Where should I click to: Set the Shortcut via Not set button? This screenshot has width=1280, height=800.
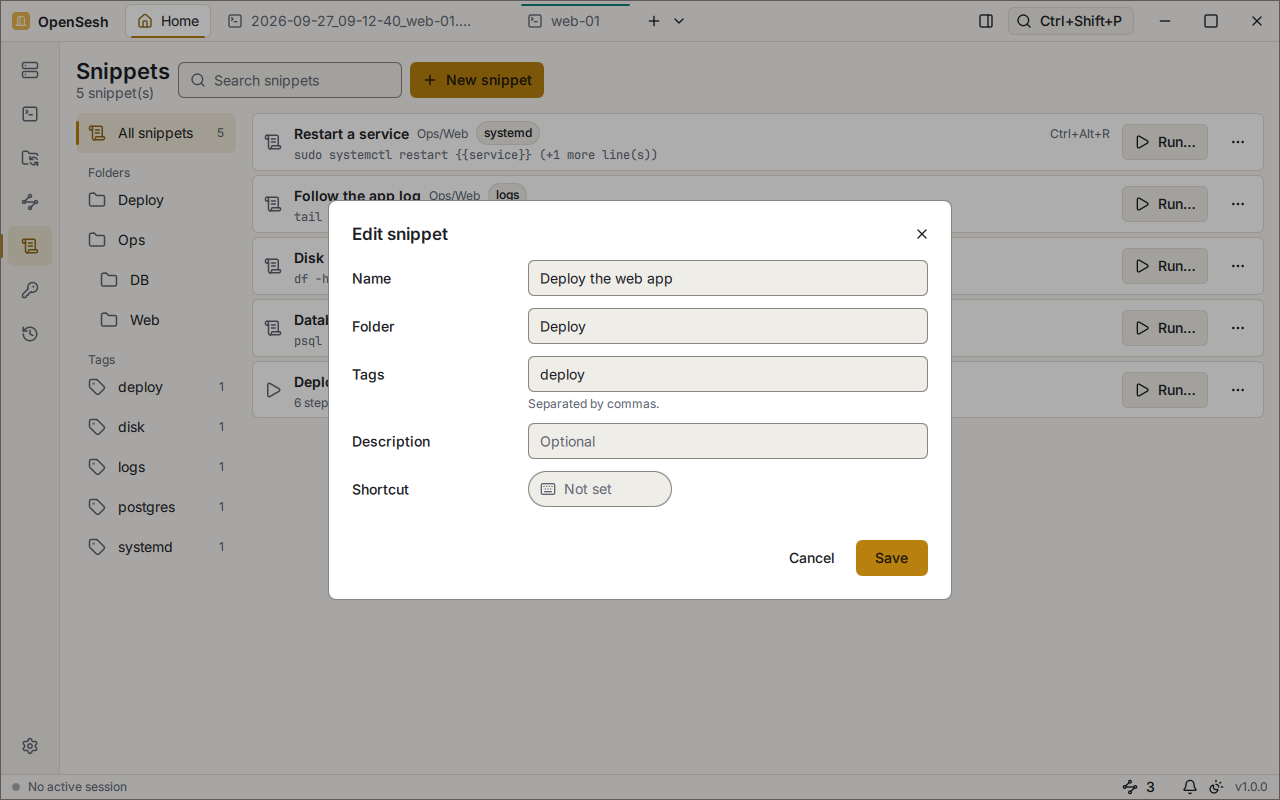click(600, 489)
